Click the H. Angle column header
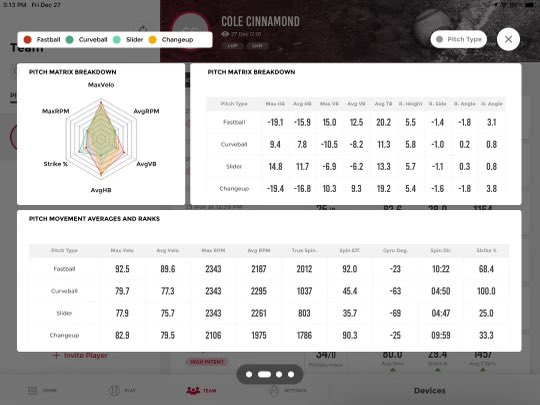The image size is (540, 405). point(492,104)
